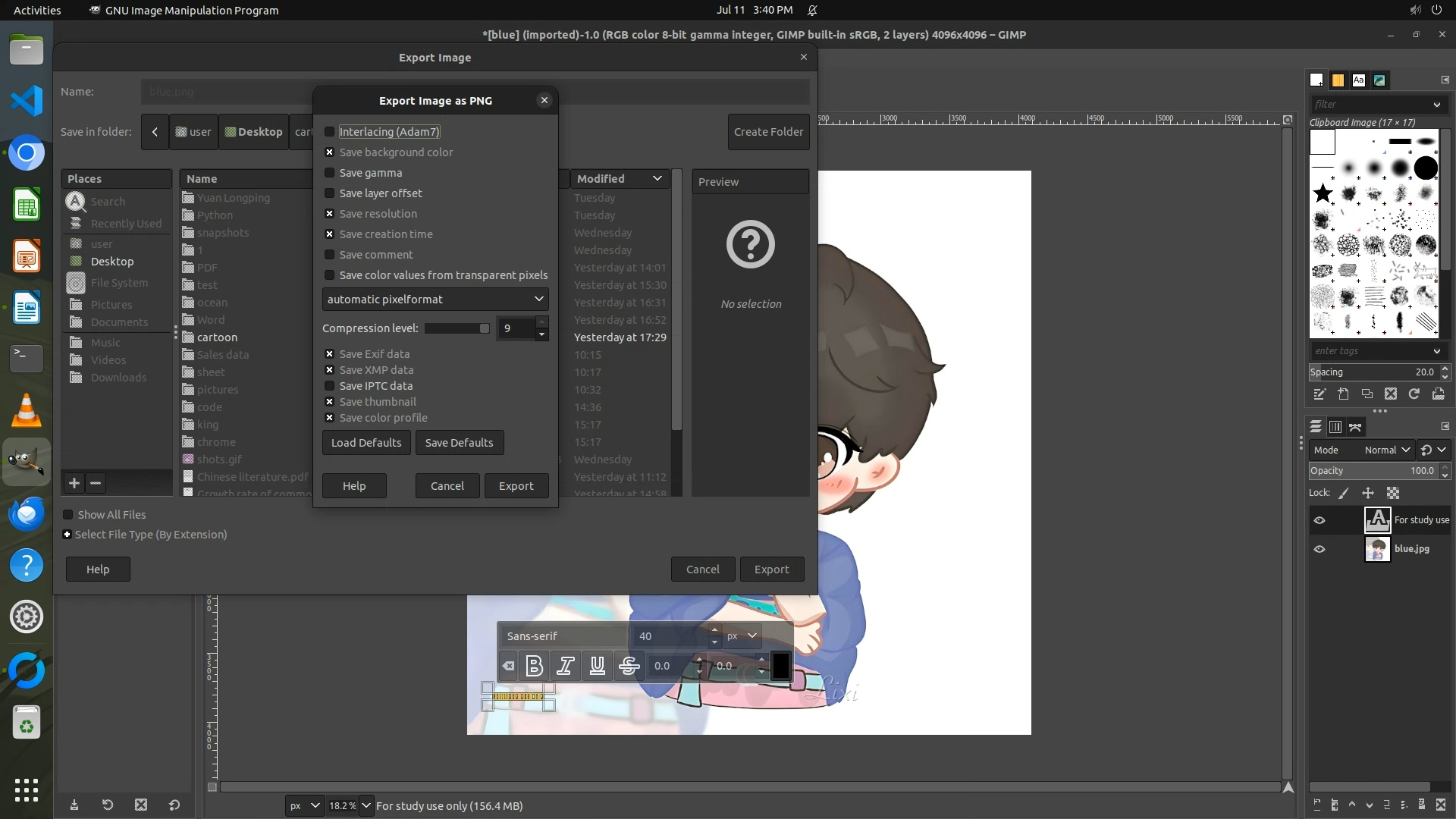This screenshot has height=819, width=1456.
Task: Uncheck Save thumbnail option
Action: pos(330,402)
